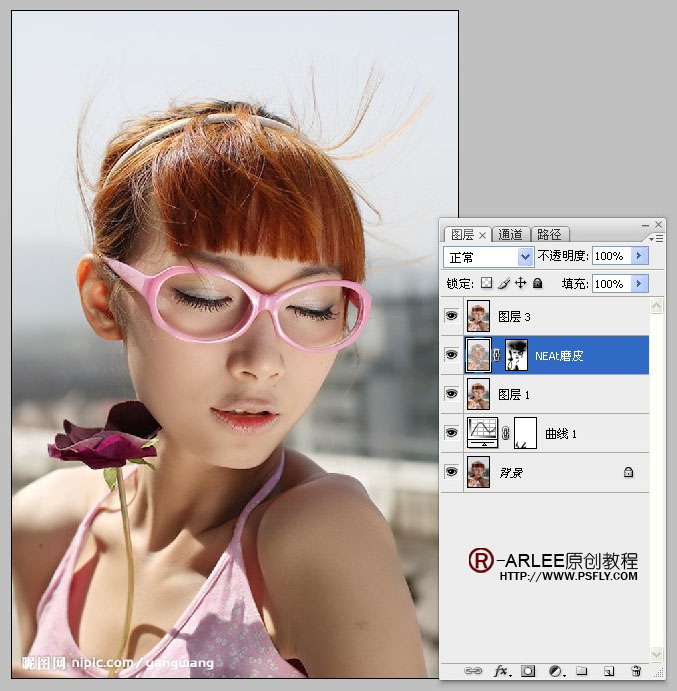
Task: Select layer named 曲线 1
Action: click(x=561, y=434)
